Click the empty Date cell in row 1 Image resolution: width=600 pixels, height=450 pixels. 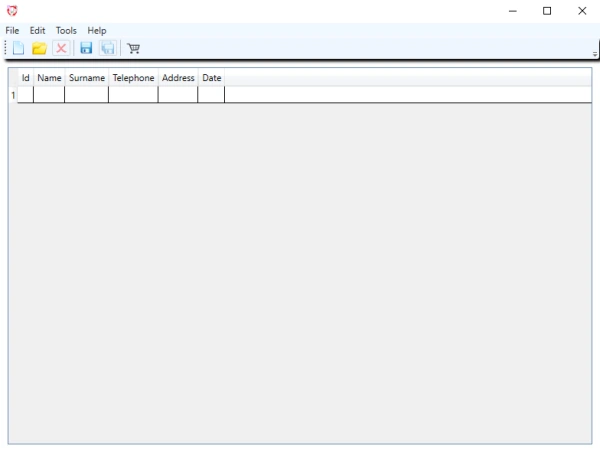point(212,95)
